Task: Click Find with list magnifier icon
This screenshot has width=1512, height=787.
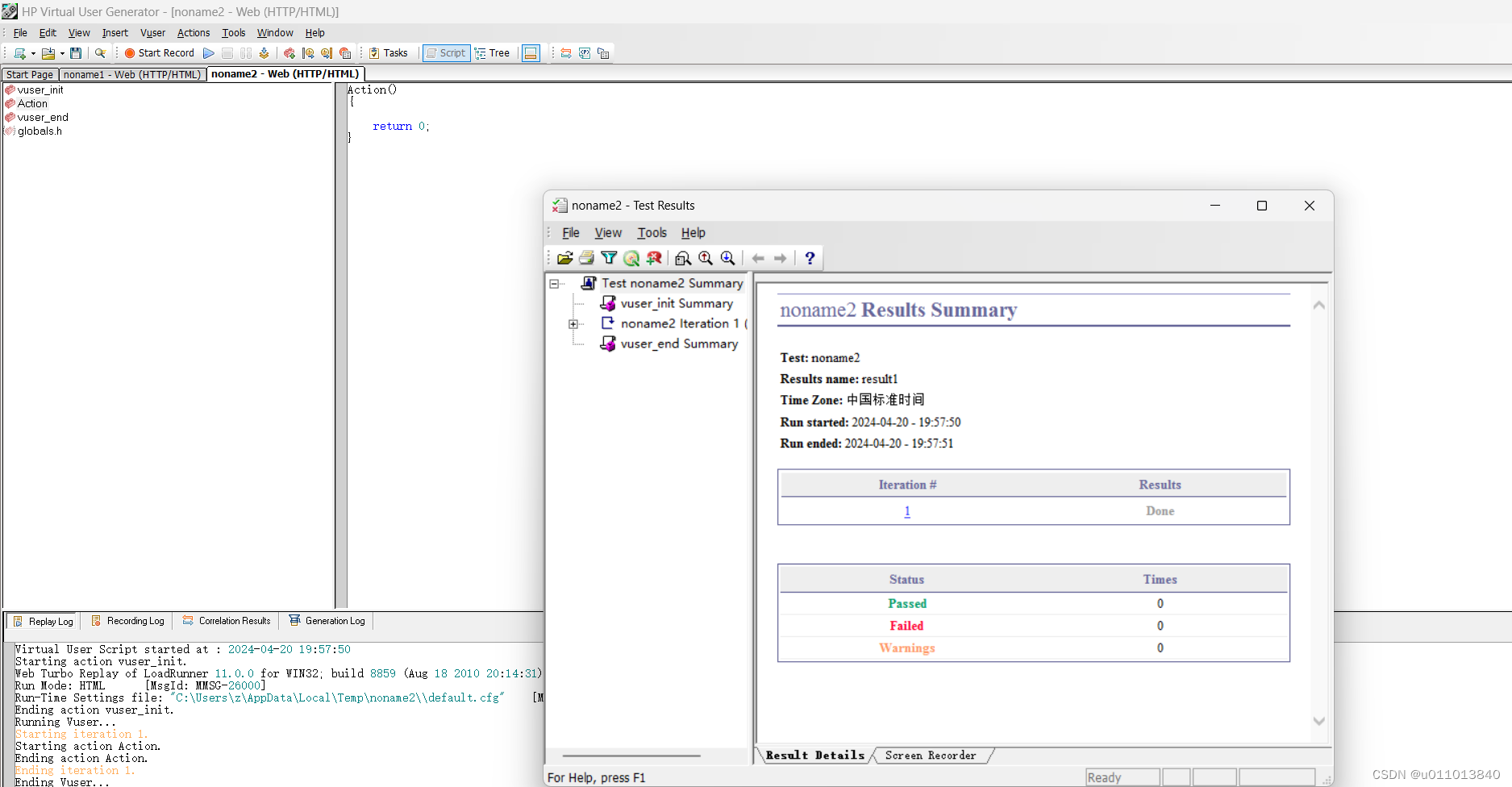Action: click(x=683, y=258)
